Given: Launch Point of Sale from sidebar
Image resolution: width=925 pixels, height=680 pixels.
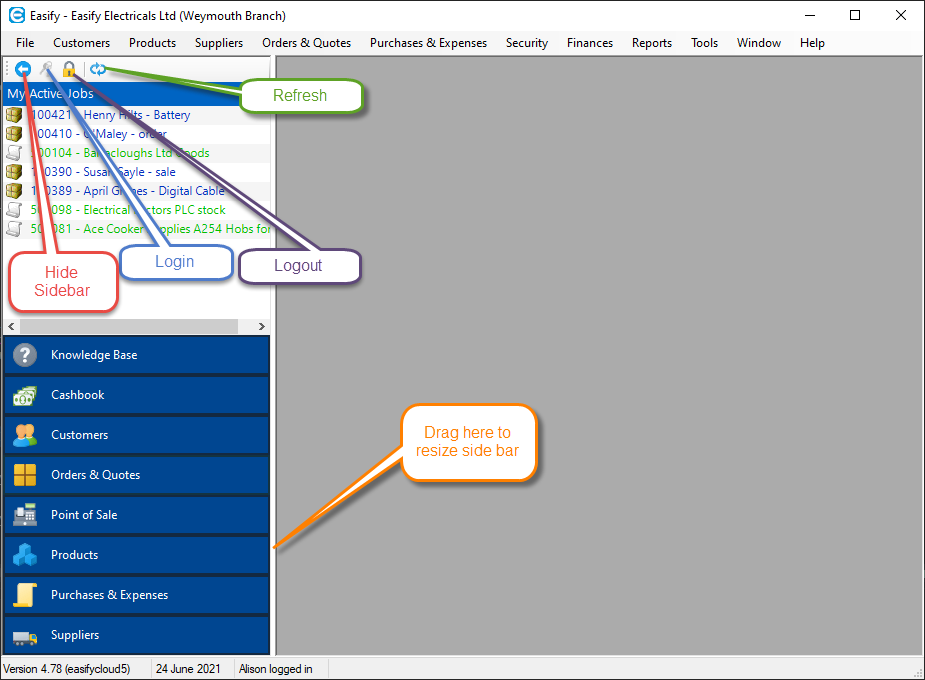Looking at the screenshot, I should [137, 515].
